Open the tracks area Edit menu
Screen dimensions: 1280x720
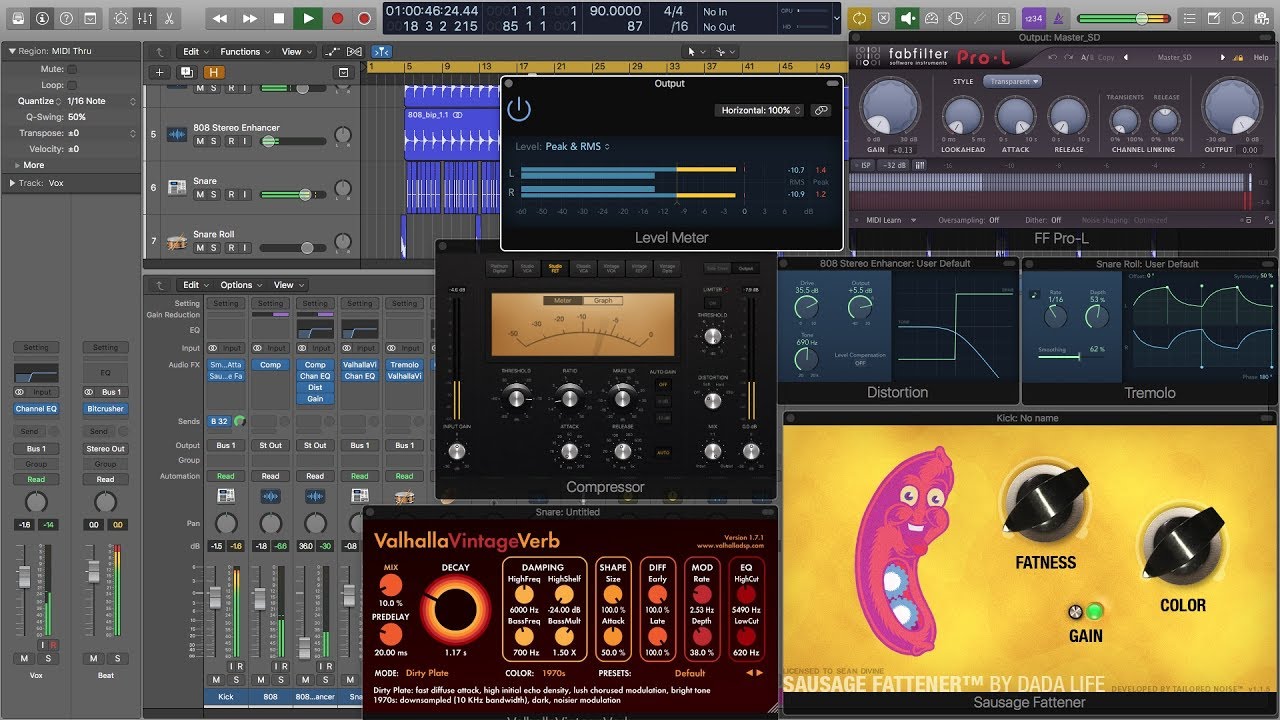click(195, 52)
